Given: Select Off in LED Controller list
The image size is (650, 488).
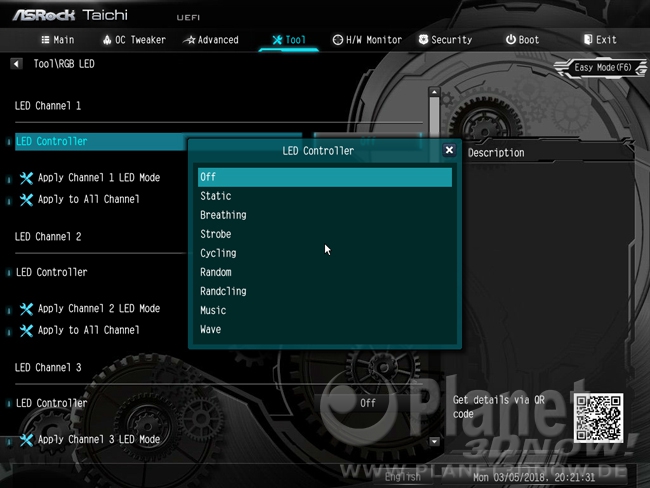Looking at the screenshot, I should pyautogui.click(x=325, y=177).
